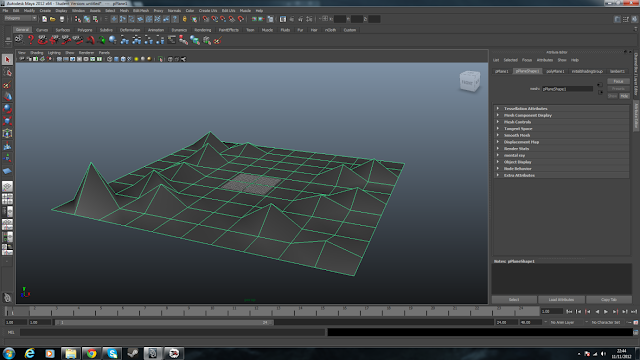Toggle lock selection icon in status line
The height and width of the screenshot is (360, 640).
pyautogui.click(x=184, y=19)
